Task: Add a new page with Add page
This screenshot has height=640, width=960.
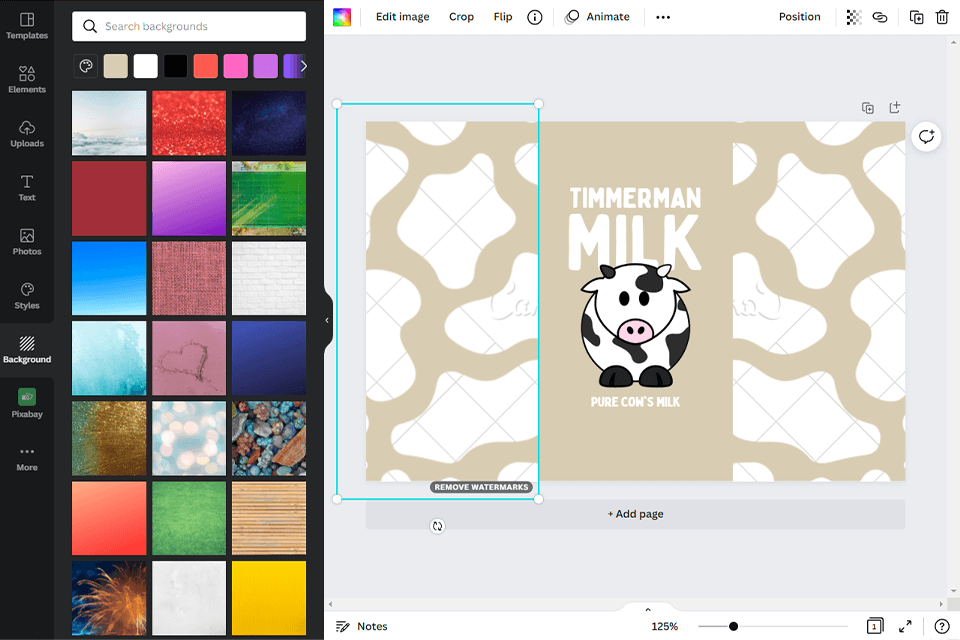Action: [x=636, y=513]
